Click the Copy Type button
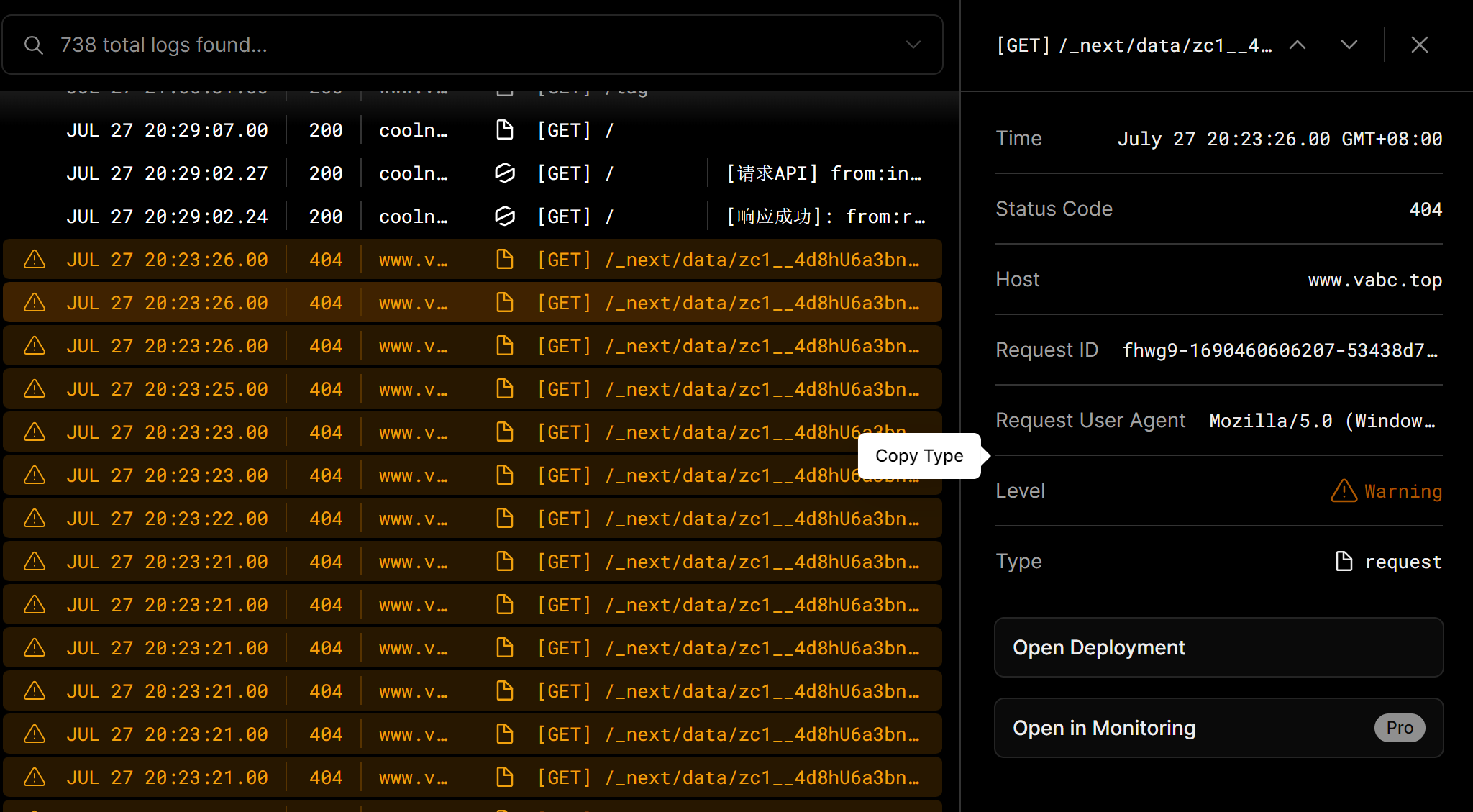Viewport: 1473px width, 812px height. (x=919, y=456)
